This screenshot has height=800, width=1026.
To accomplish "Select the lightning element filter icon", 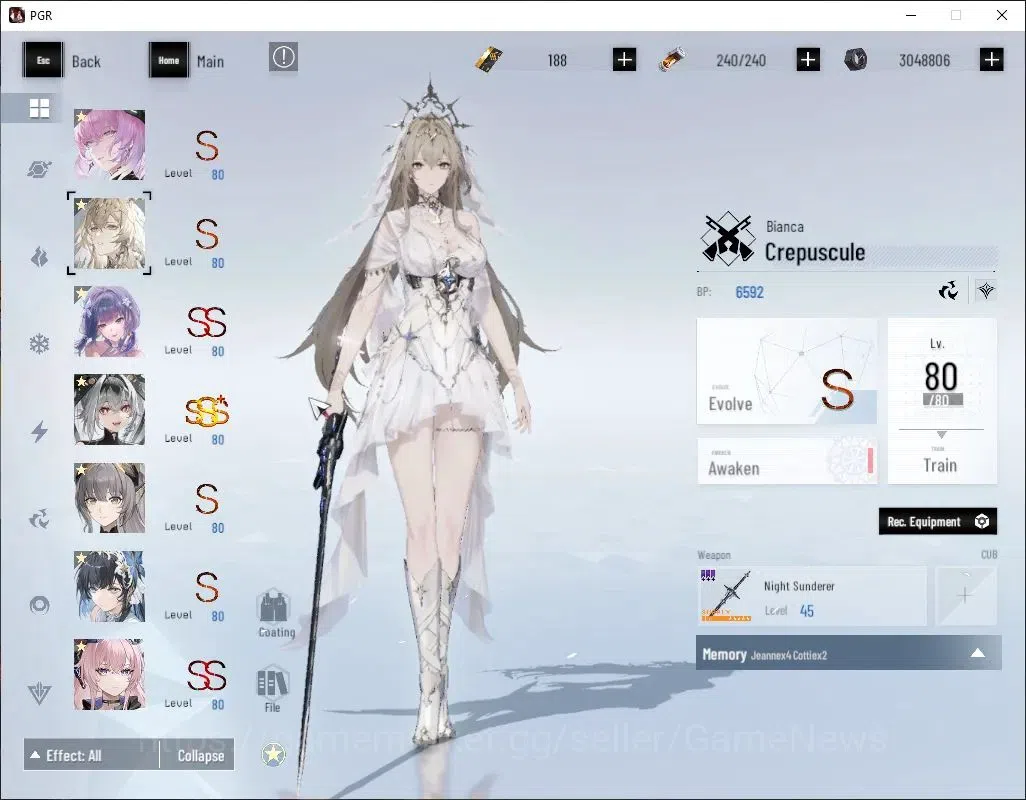I will [x=39, y=431].
